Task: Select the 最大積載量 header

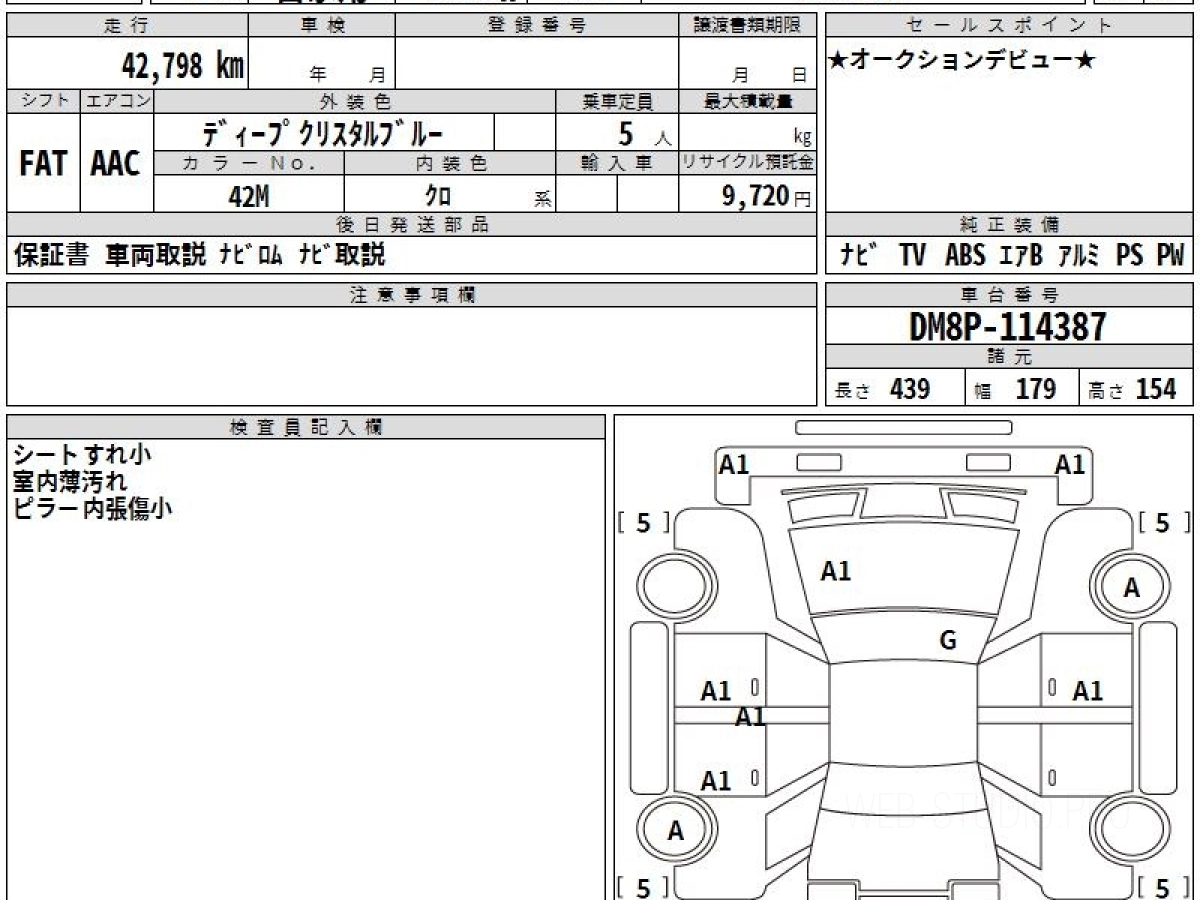Action: click(747, 101)
